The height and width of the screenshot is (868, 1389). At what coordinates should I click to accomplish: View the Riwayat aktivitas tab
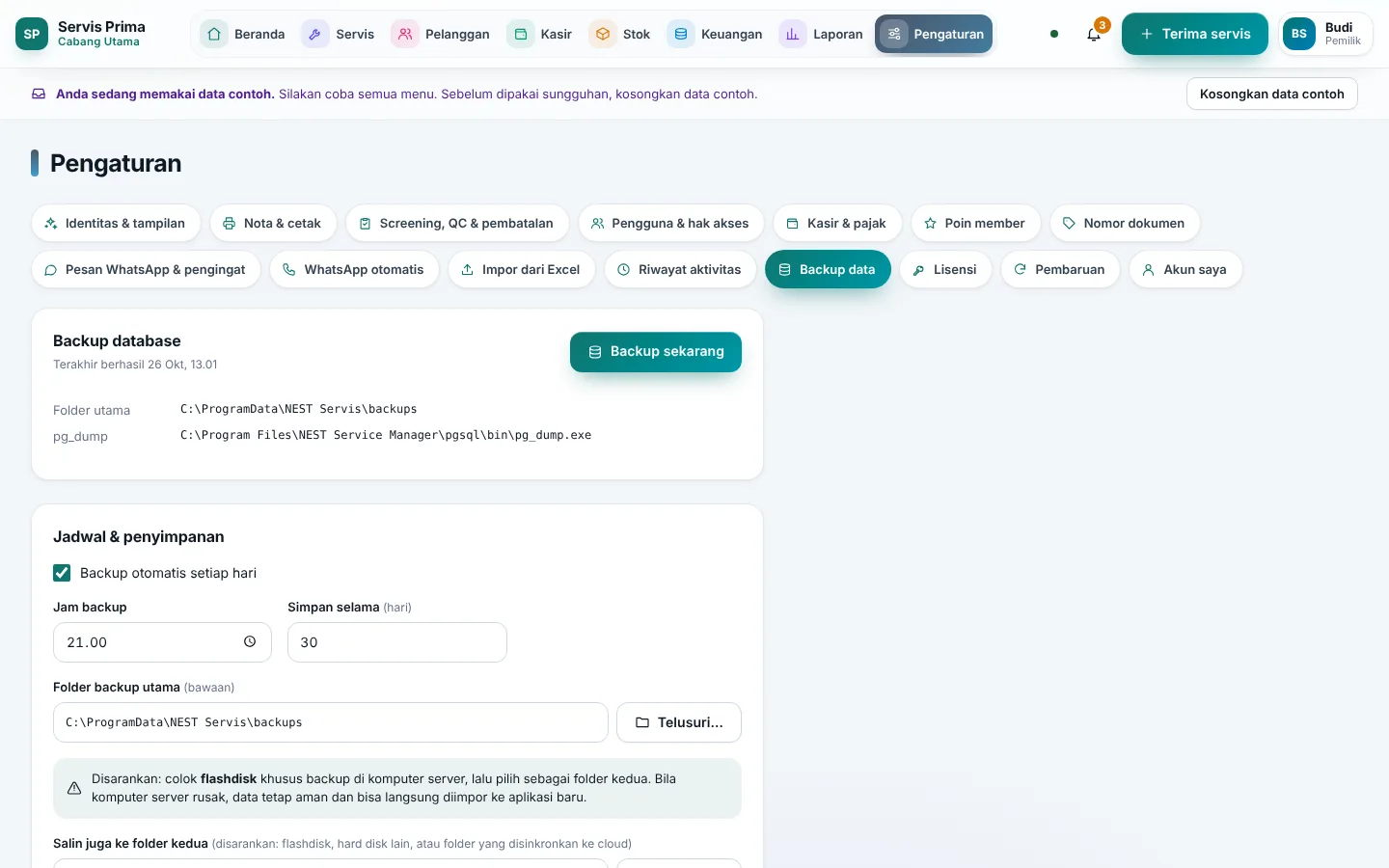pos(680,270)
